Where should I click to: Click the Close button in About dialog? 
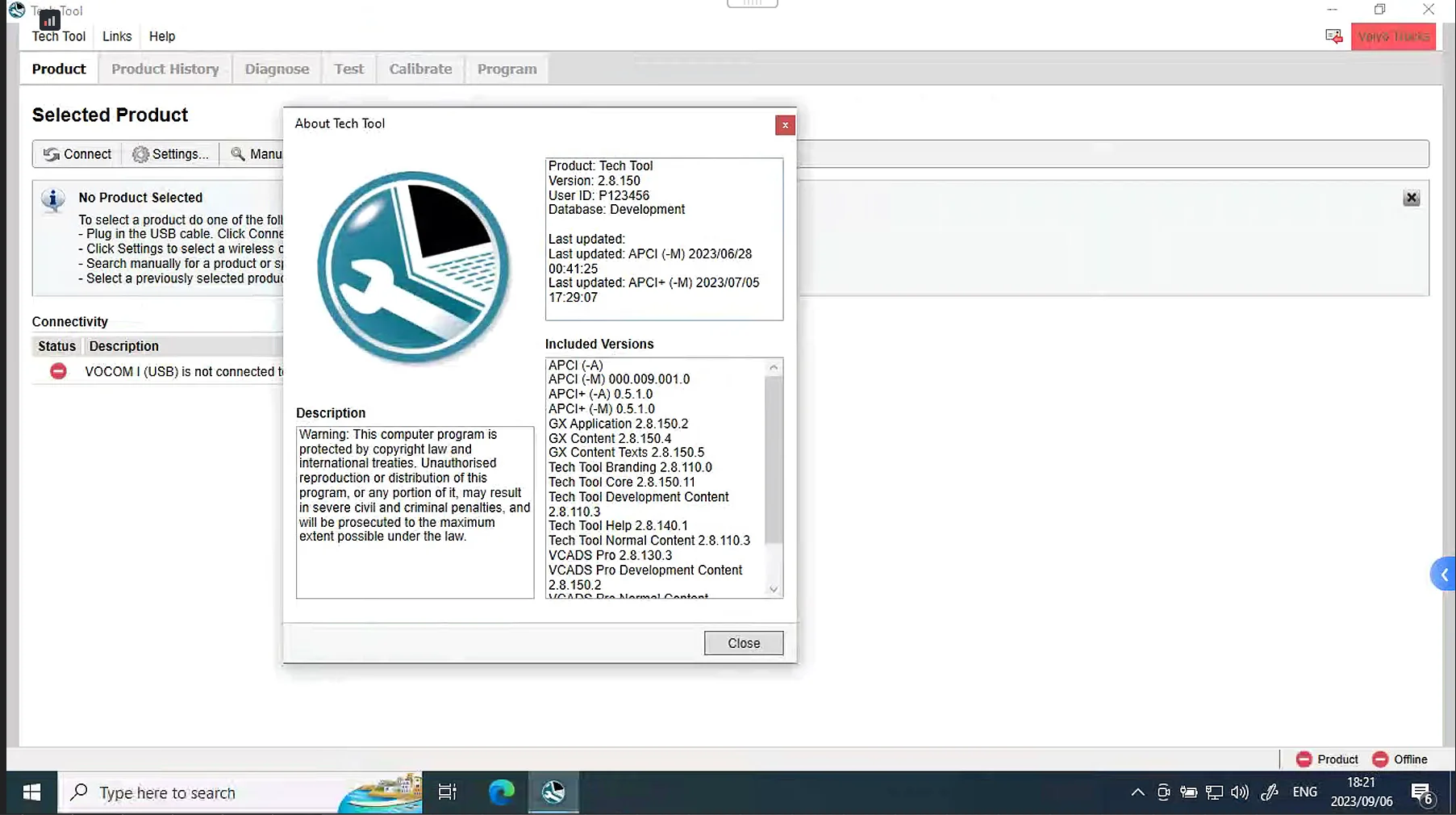[x=744, y=643]
